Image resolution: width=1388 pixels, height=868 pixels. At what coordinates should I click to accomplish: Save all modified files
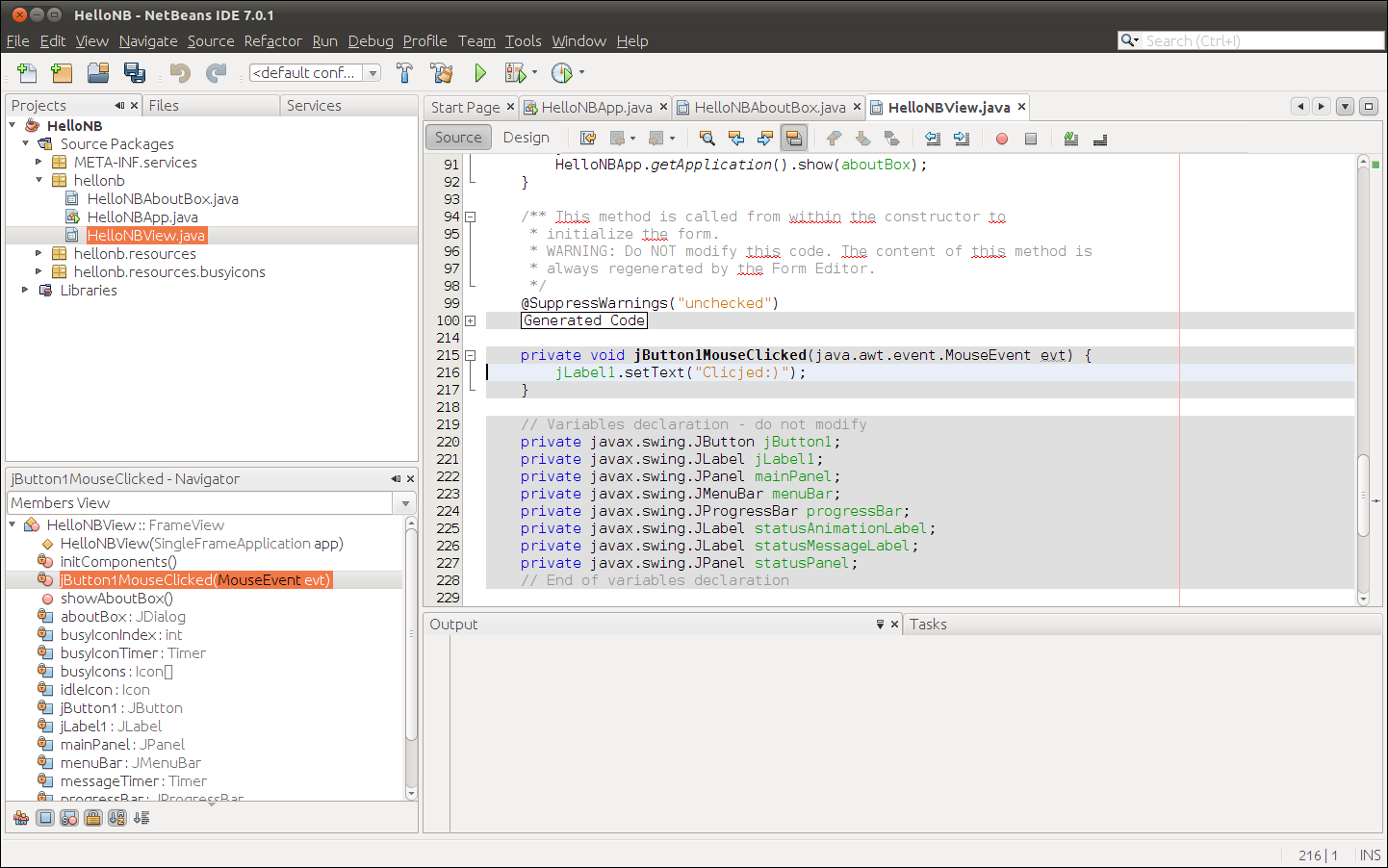pos(135,72)
